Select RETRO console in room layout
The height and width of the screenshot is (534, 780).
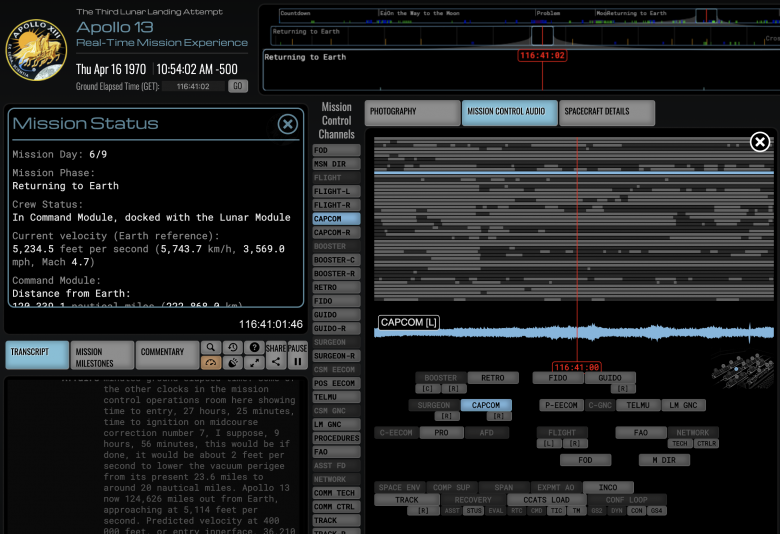pos(493,378)
